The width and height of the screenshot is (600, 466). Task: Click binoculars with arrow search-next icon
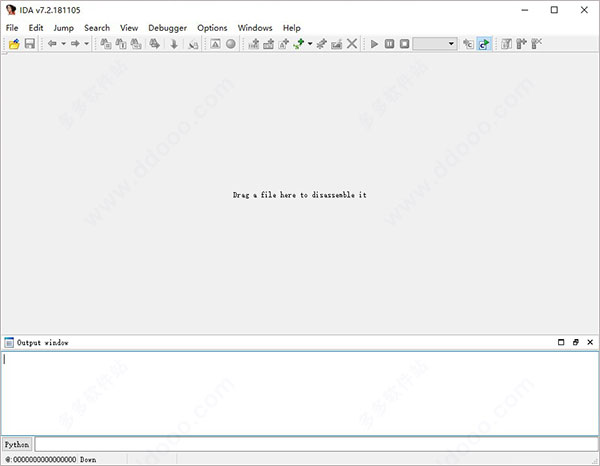155,44
